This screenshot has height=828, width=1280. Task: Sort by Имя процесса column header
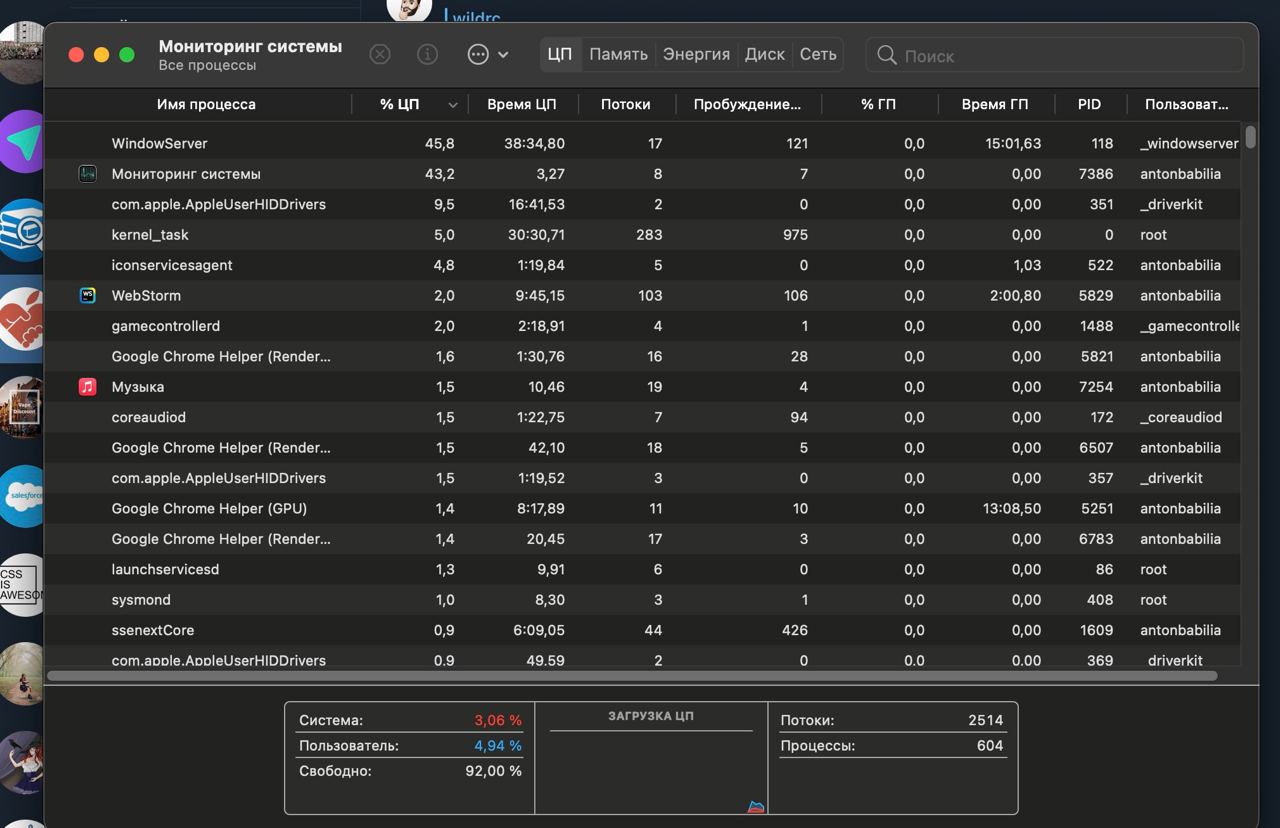point(206,104)
